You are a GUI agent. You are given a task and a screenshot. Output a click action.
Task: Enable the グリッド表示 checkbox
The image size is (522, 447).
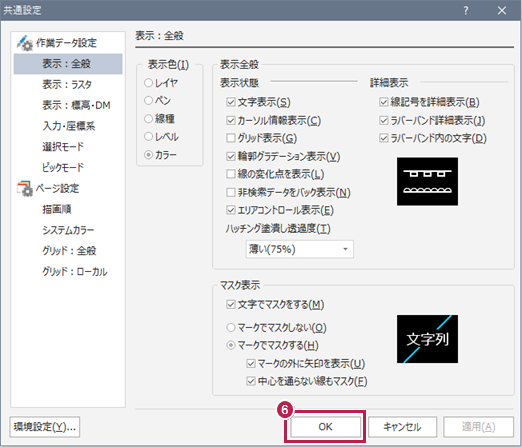point(231,138)
